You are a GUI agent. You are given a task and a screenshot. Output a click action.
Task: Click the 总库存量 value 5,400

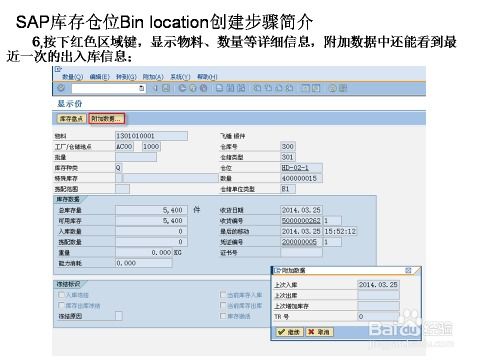(151, 210)
